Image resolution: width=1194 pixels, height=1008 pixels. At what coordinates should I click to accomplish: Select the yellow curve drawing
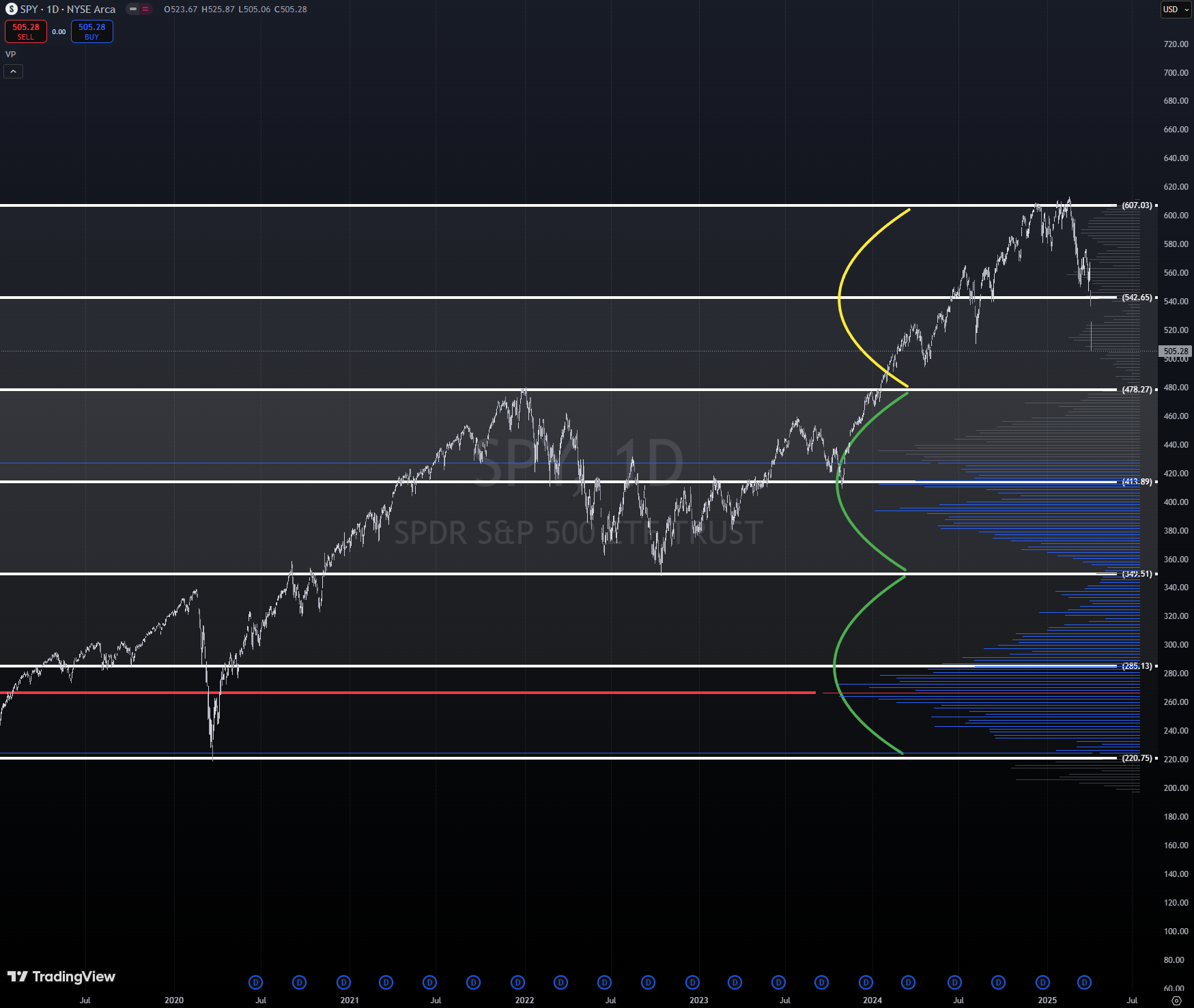coord(840,298)
